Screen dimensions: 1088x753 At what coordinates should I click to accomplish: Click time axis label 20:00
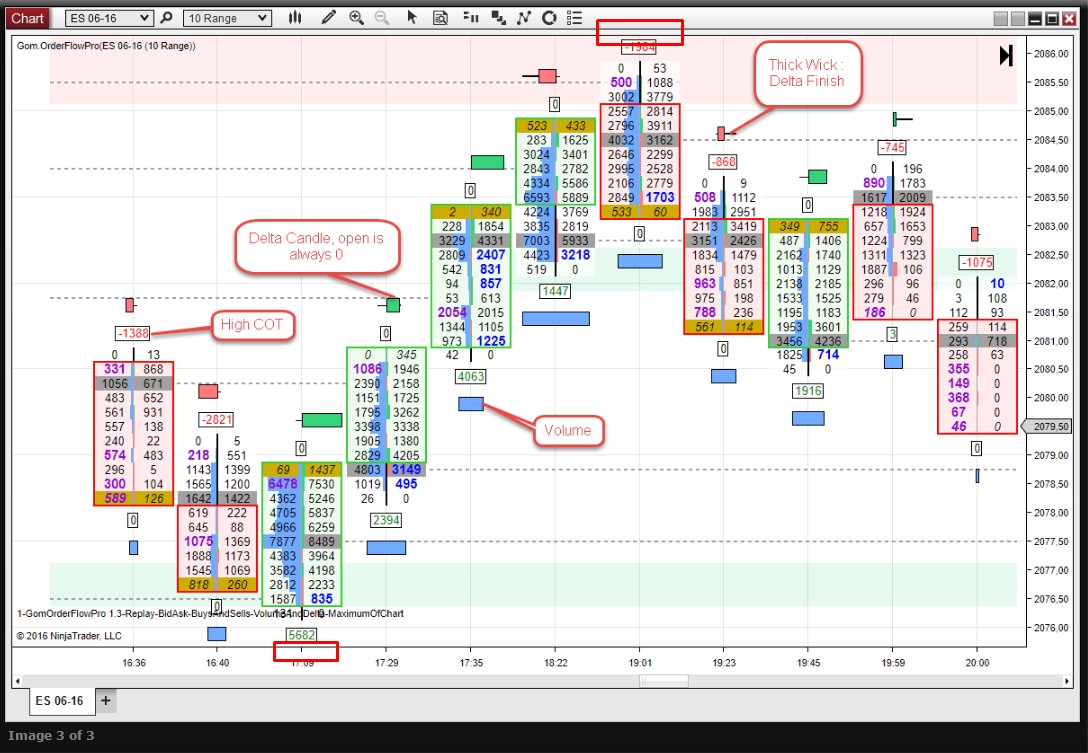click(x=977, y=663)
